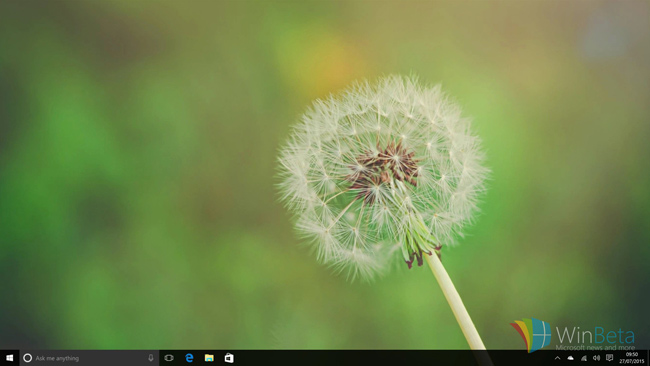Open the clock showing 09:50 27/07/2015
The width and height of the screenshot is (650, 366).
click(632, 358)
